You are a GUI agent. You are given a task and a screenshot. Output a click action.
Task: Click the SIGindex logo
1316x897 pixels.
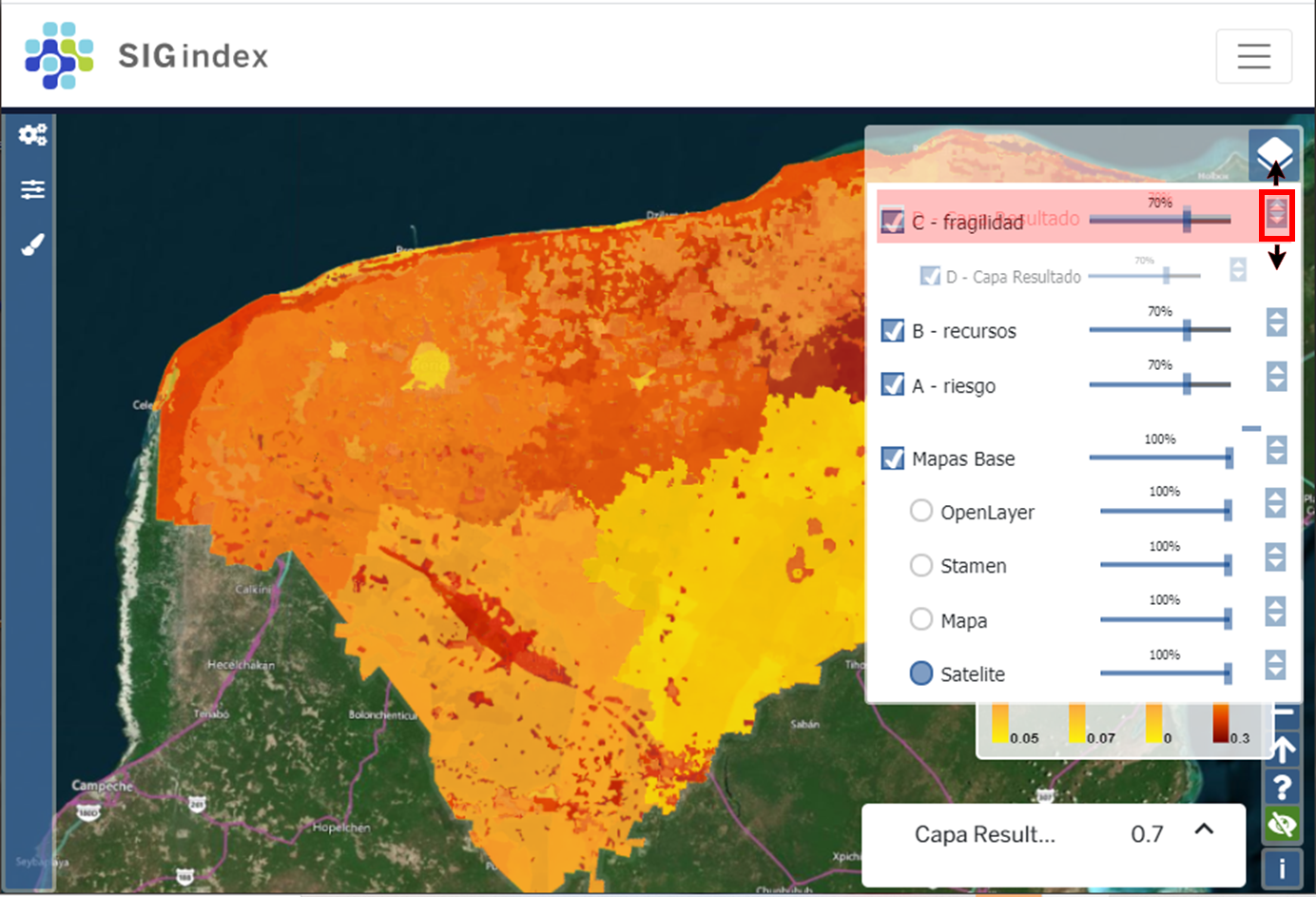point(147,56)
